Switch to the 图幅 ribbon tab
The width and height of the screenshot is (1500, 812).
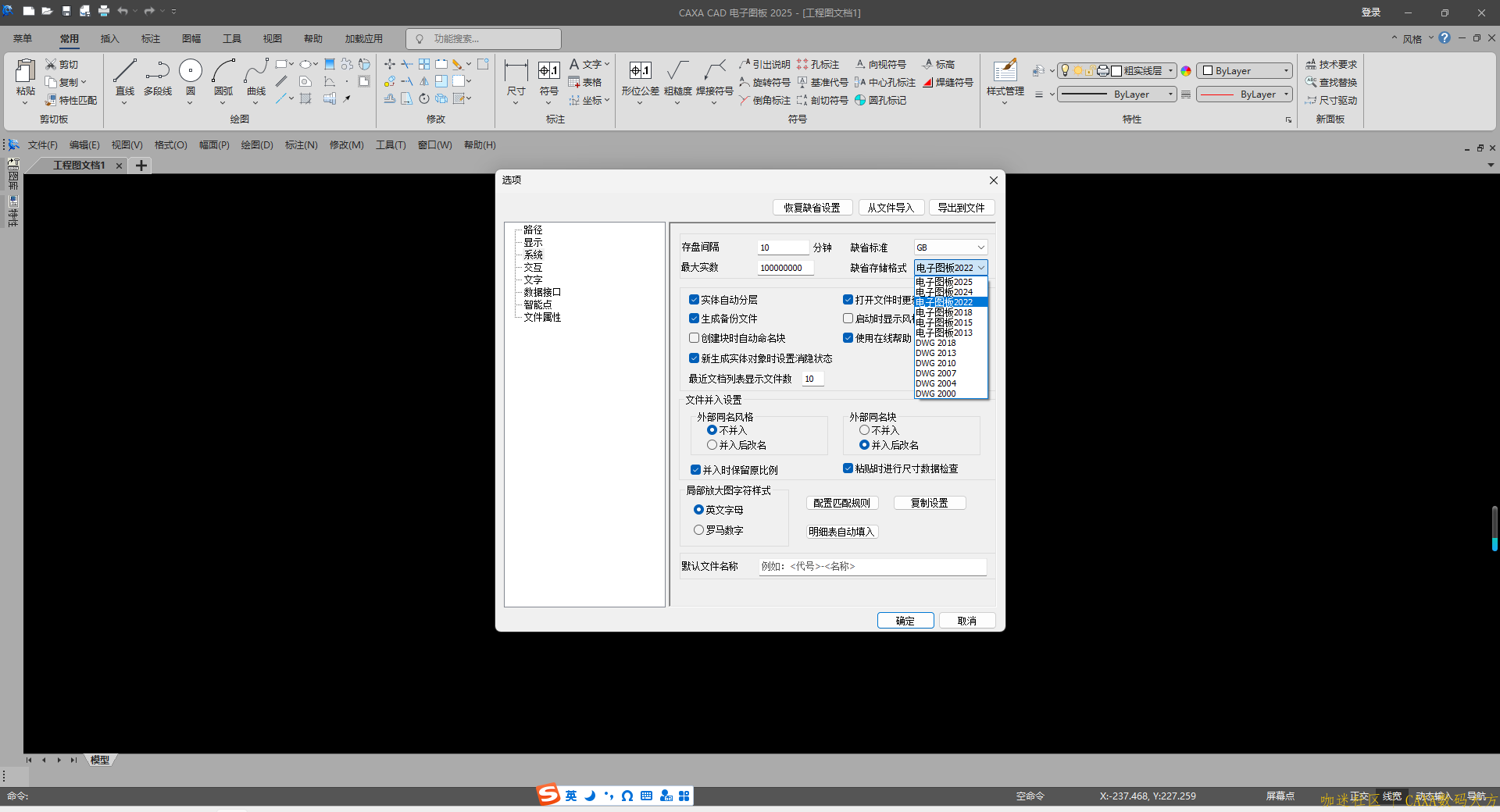(x=191, y=38)
